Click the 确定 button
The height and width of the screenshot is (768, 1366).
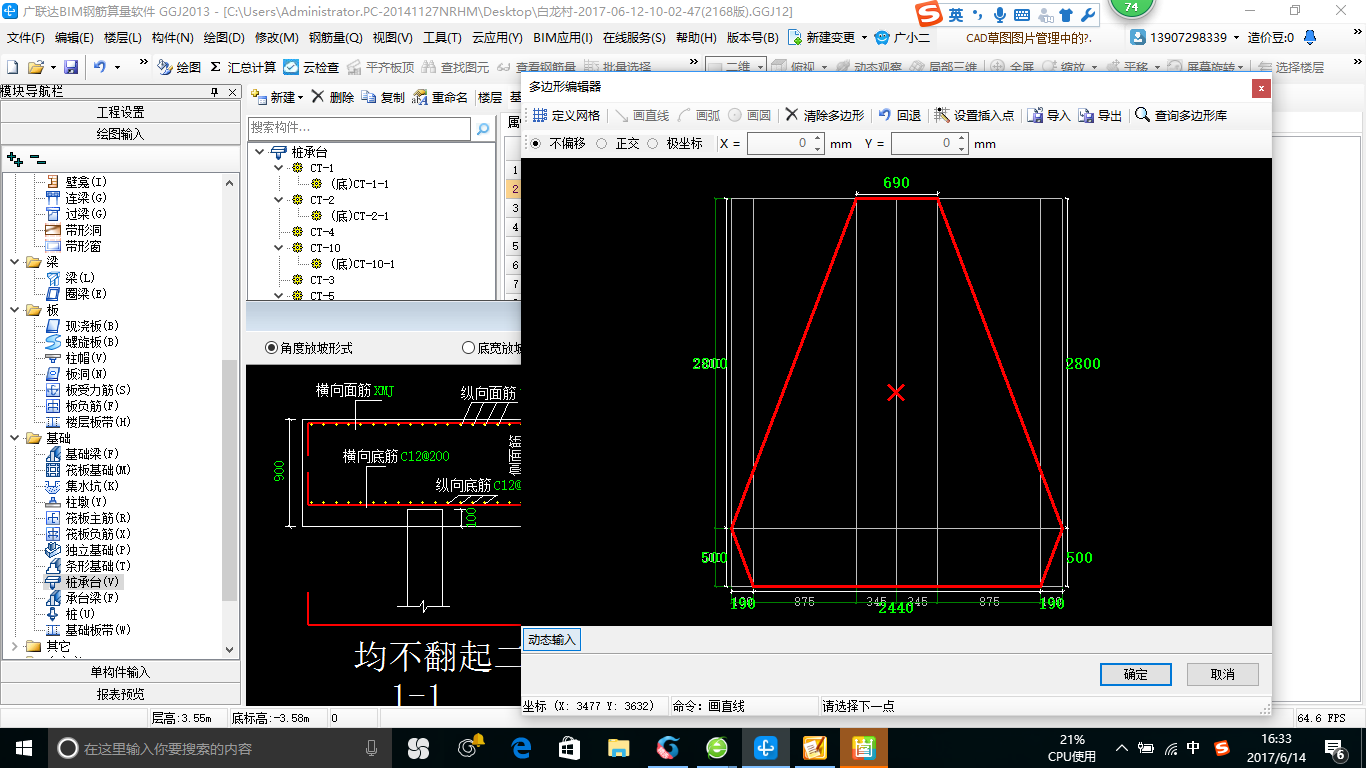coord(1135,674)
